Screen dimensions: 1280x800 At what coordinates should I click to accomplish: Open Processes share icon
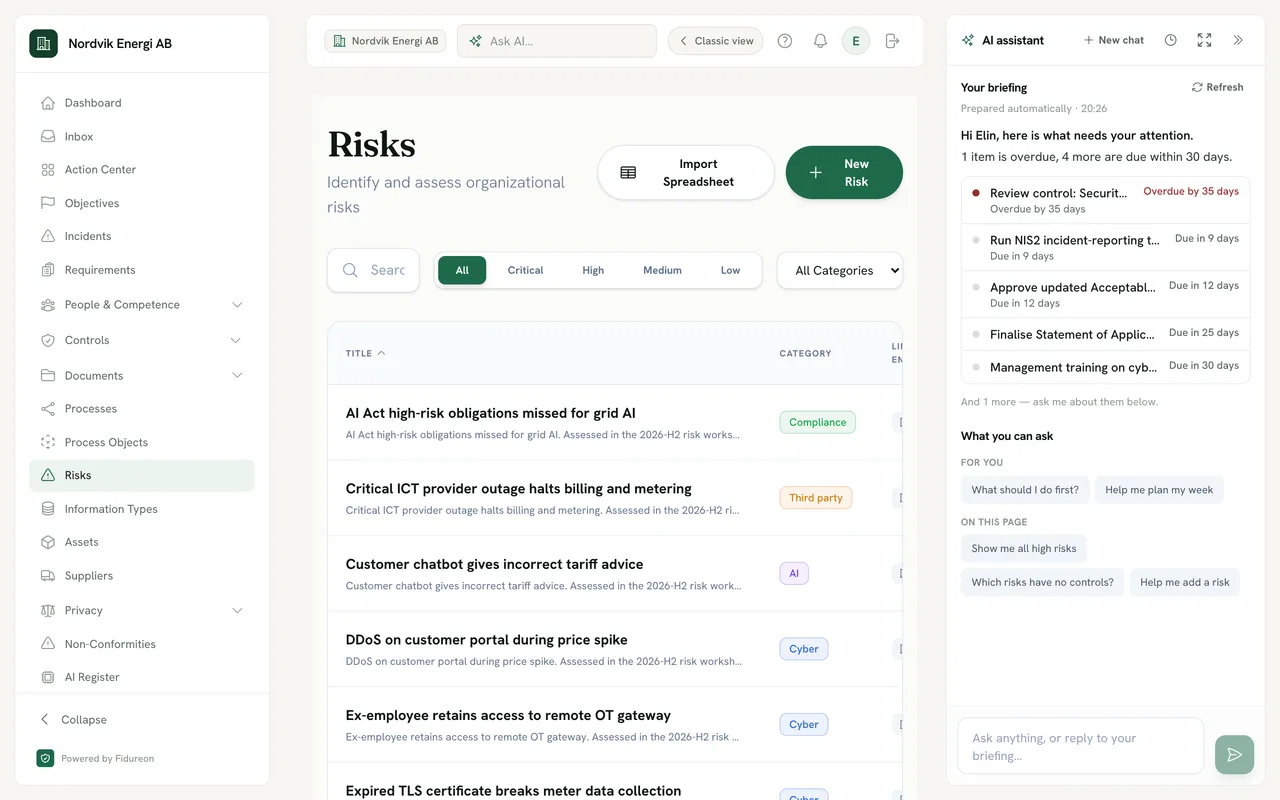[47, 409]
